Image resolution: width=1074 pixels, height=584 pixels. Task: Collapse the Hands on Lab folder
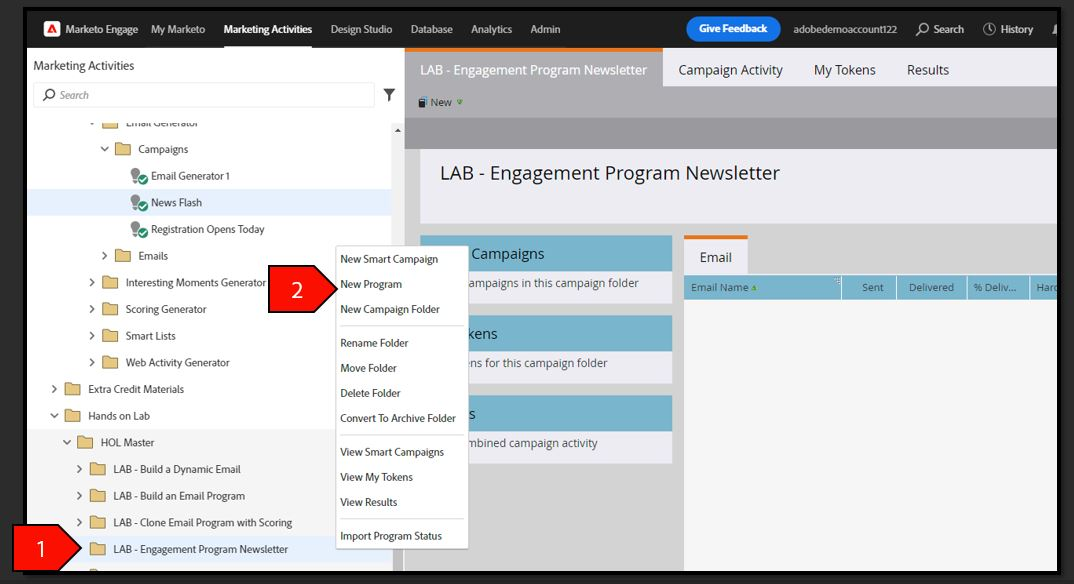pos(54,416)
